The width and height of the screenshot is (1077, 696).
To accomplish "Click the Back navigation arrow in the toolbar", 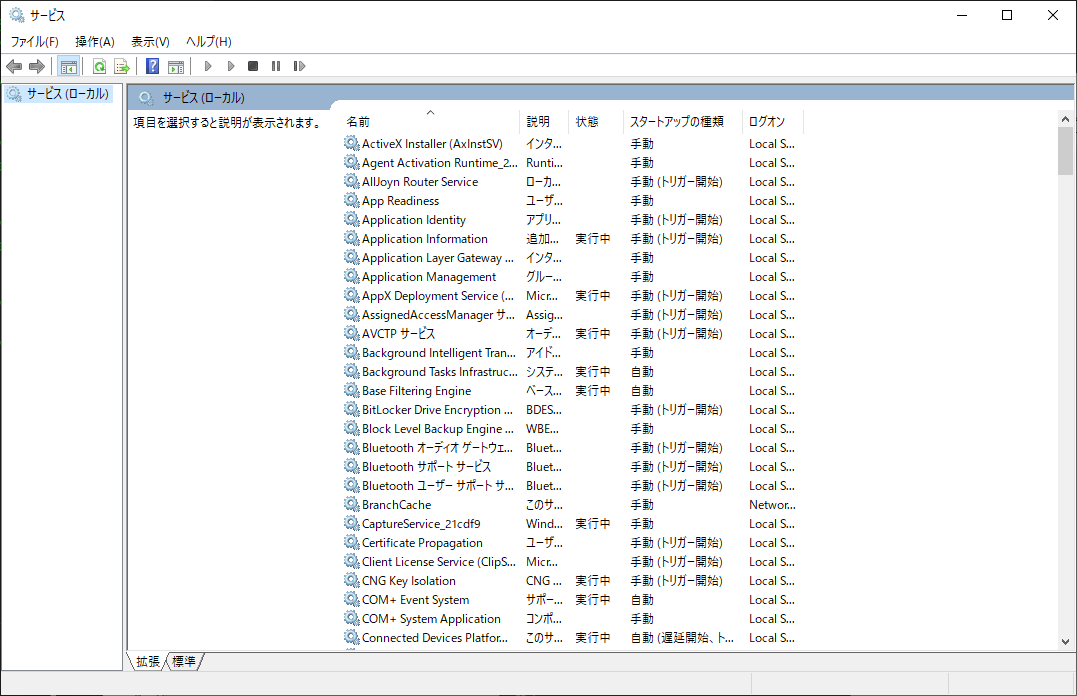I will [x=13, y=66].
